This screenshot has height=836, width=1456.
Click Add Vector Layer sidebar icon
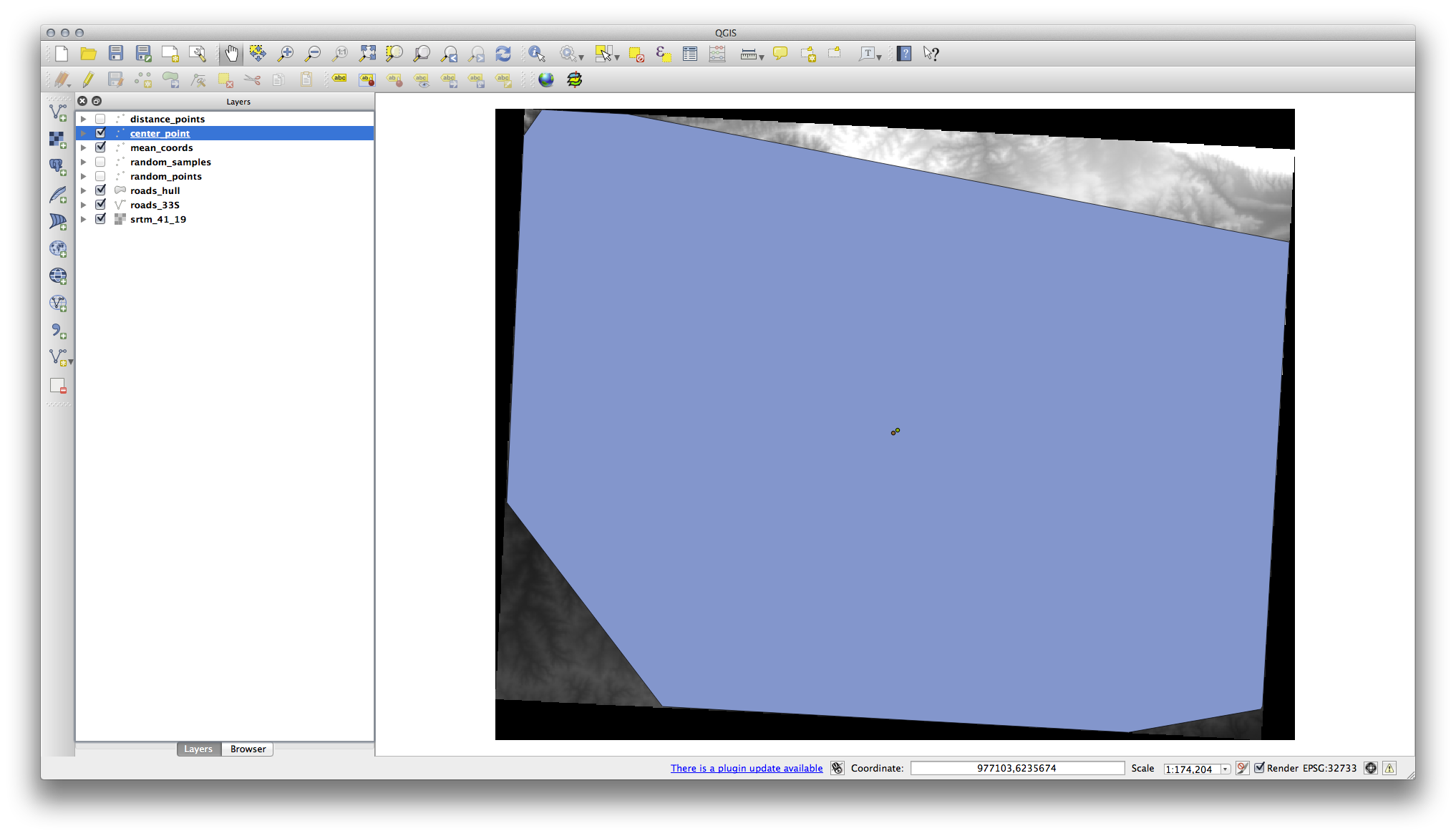pos(58,112)
